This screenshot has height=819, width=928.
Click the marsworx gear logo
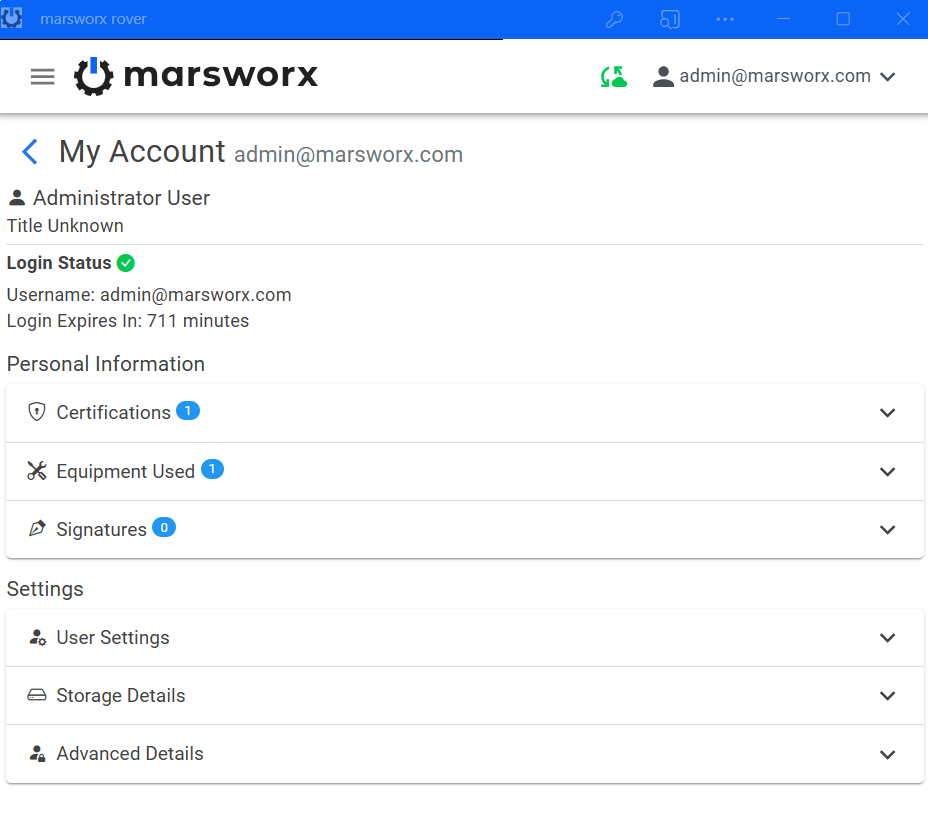[94, 76]
